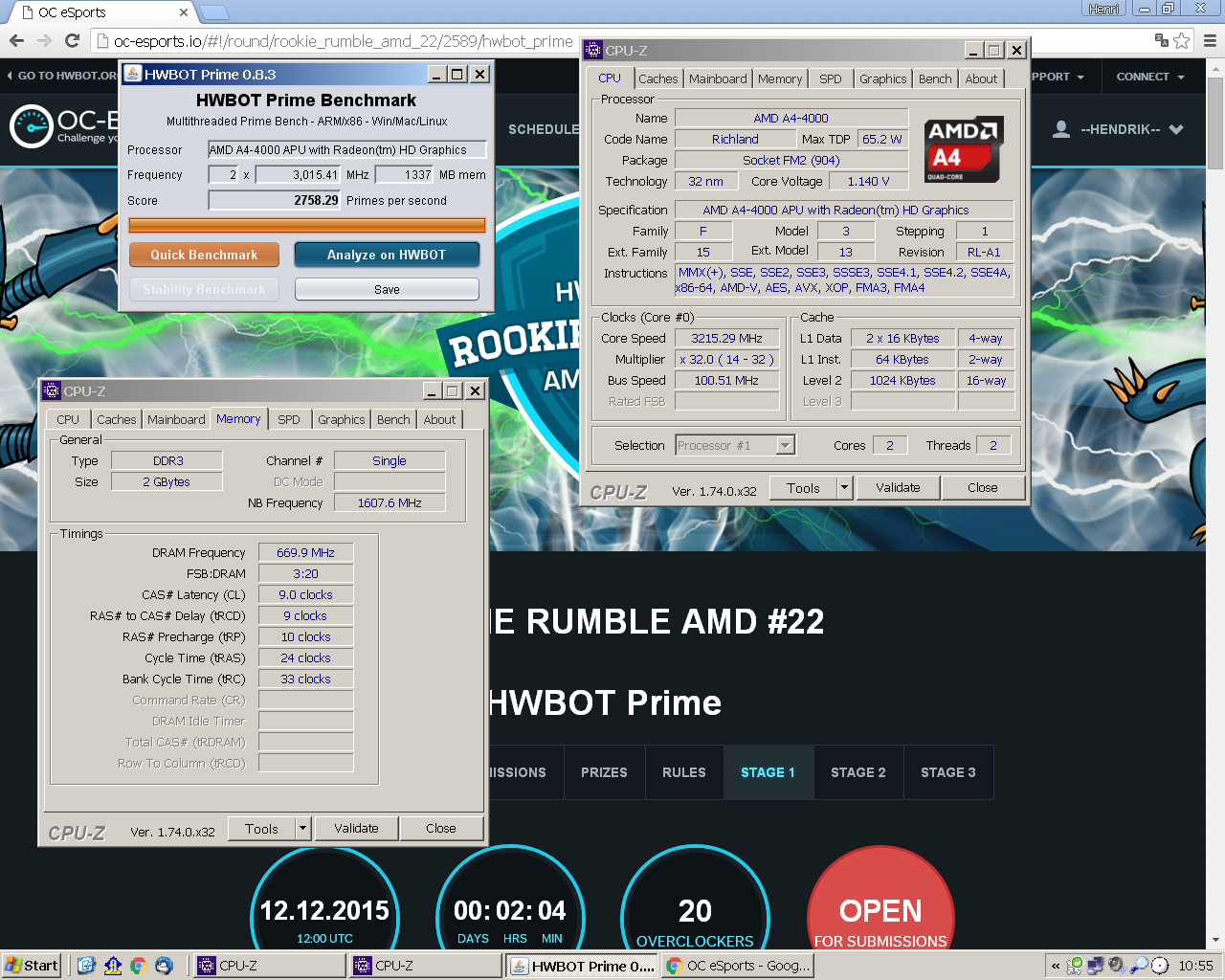Open About tab in CPU window
Image resolution: width=1225 pixels, height=980 pixels.
click(x=981, y=78)
